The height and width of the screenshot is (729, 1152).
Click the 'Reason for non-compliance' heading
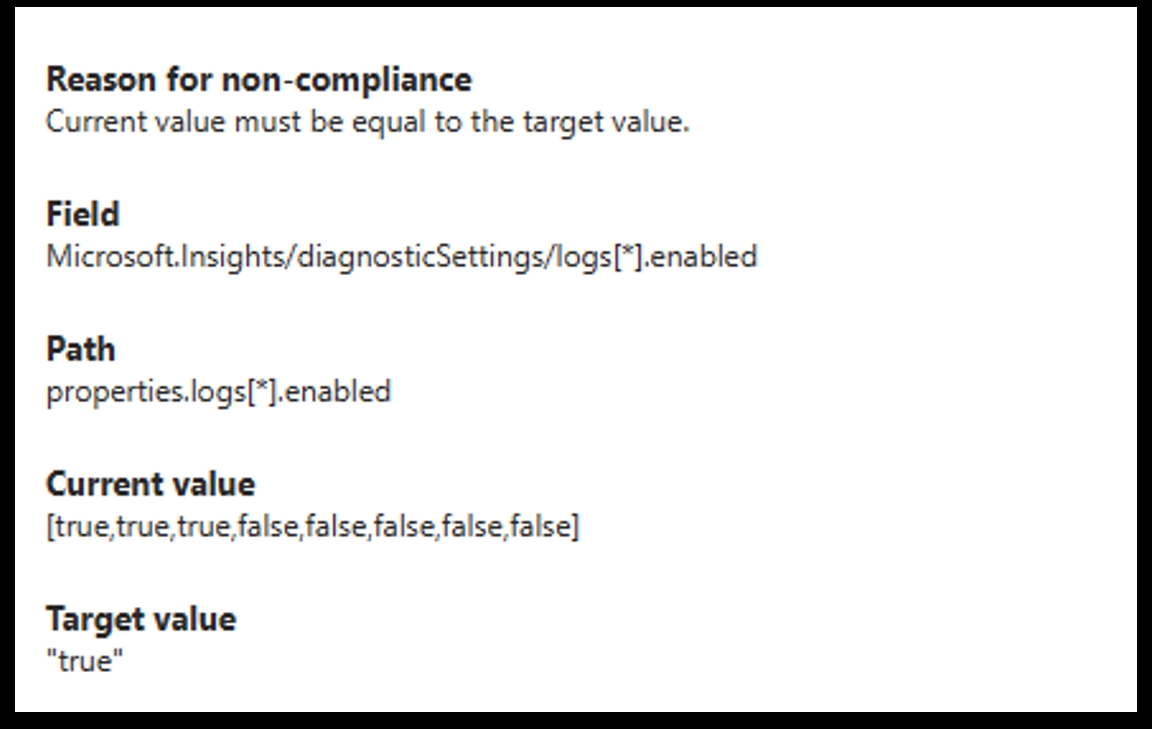coord(259,78)
